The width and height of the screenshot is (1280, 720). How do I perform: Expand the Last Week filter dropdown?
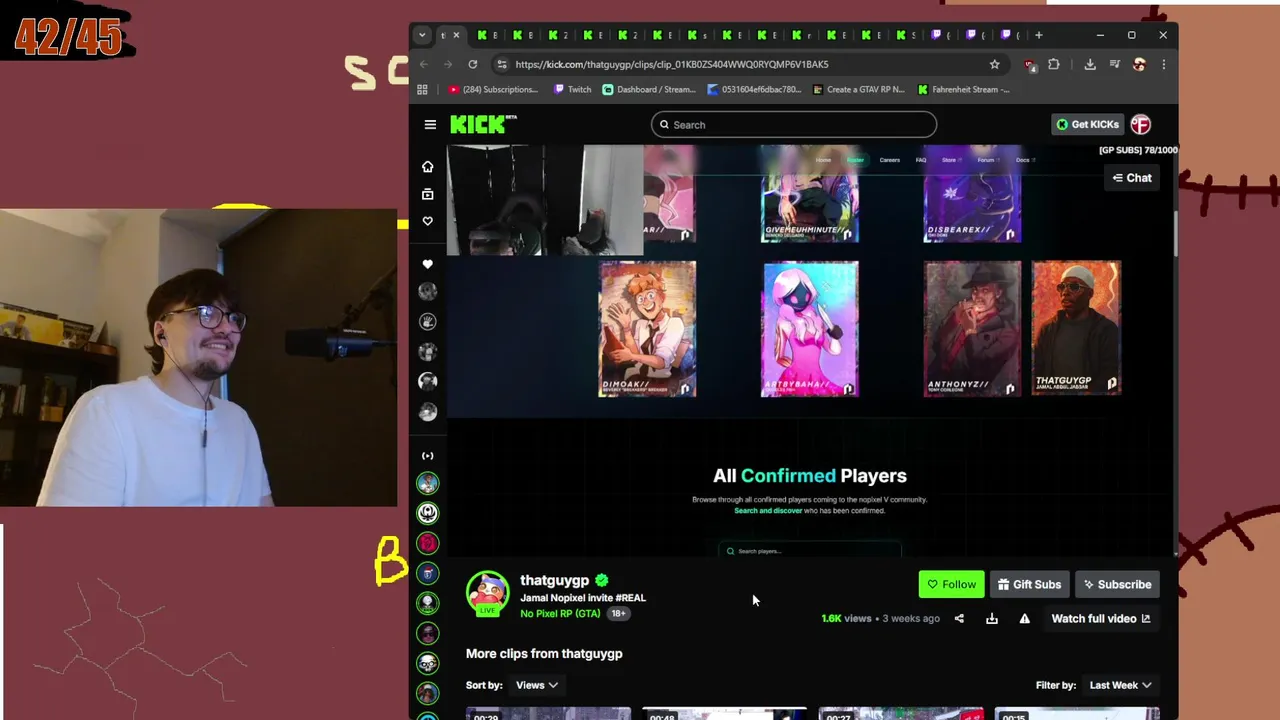1120,685
